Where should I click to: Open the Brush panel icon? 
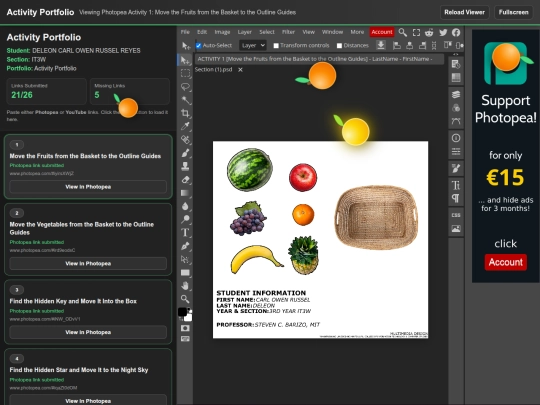(456, 168)
